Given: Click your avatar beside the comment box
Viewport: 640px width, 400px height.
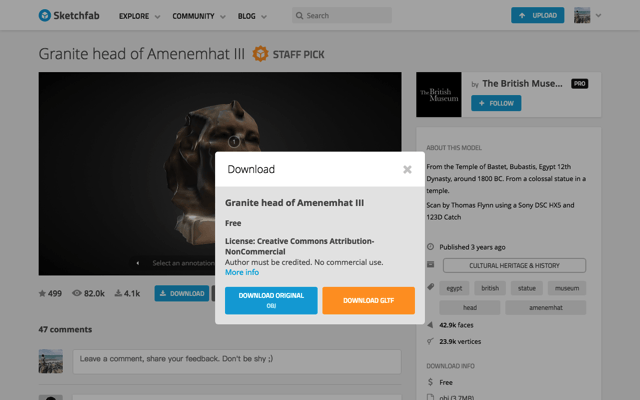Looking at the screenshot, I should (x=51, y=361).
